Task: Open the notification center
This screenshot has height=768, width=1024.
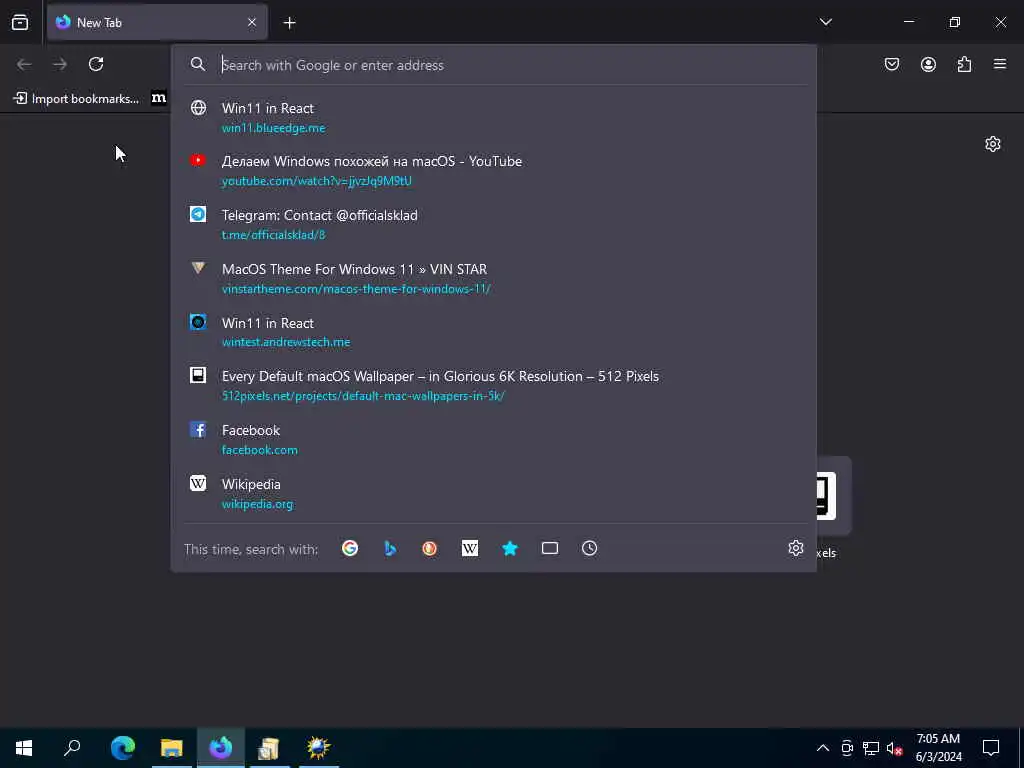Action: click(x=991, y=748)
